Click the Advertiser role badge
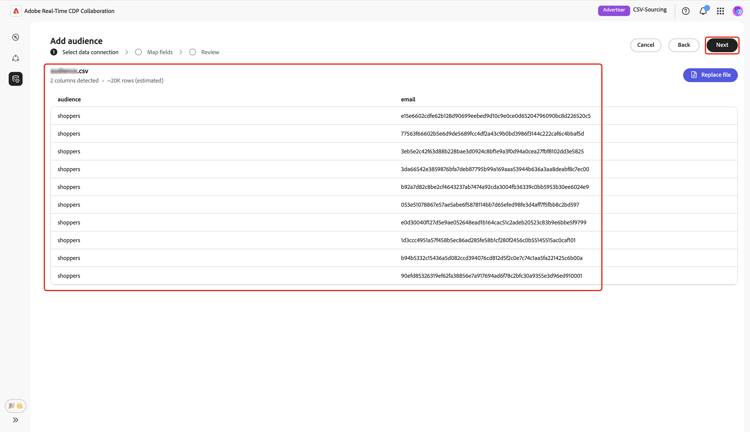 click(x=614, y=11)
